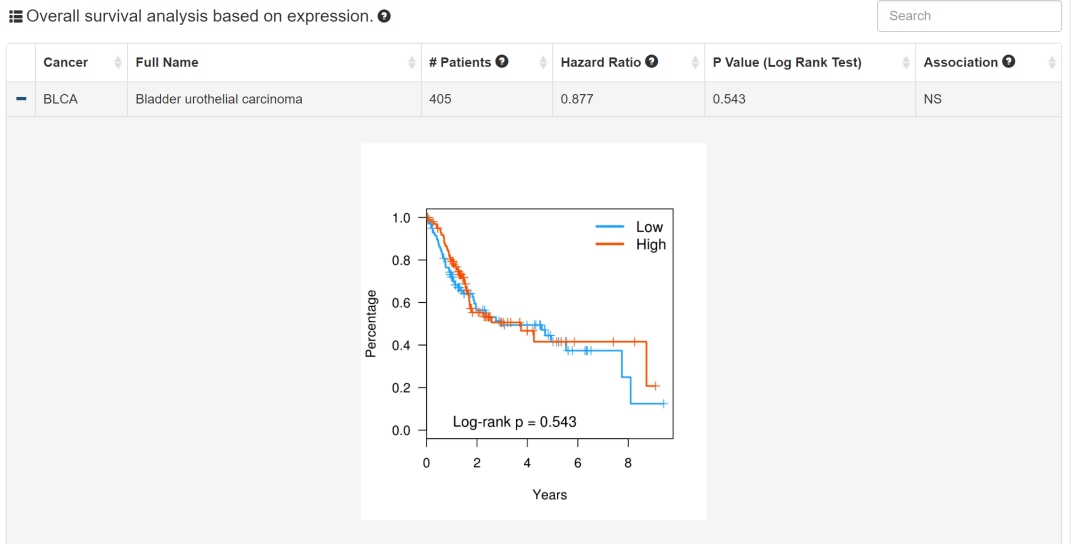This screenshot has height=544, width=1080.
Task: Click the P Value (Log Rank Test) header
Action: (x=787, y=62)
